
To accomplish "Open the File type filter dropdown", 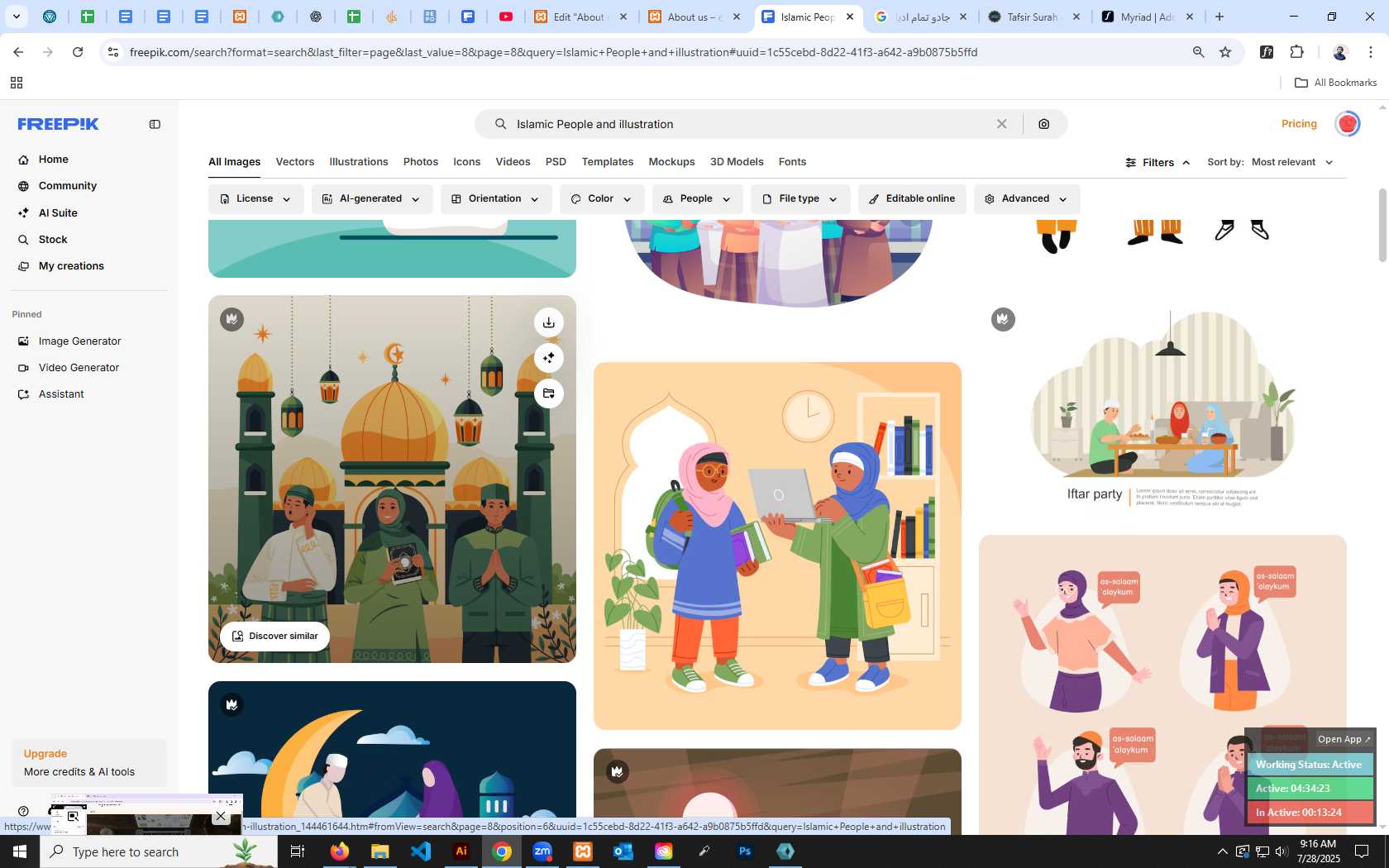I will click(x=800, y=199).
